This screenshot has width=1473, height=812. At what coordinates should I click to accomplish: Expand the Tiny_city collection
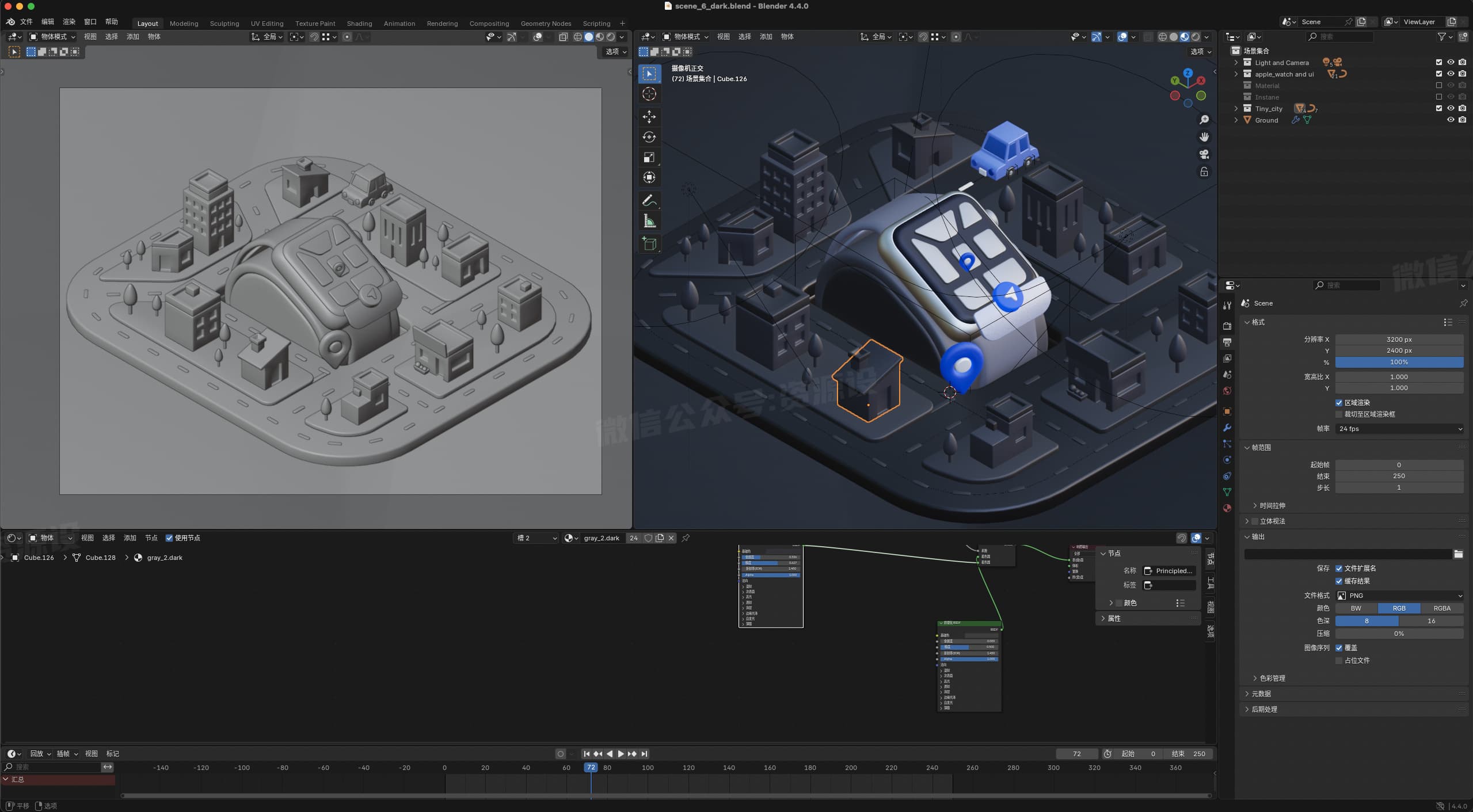1236,108
